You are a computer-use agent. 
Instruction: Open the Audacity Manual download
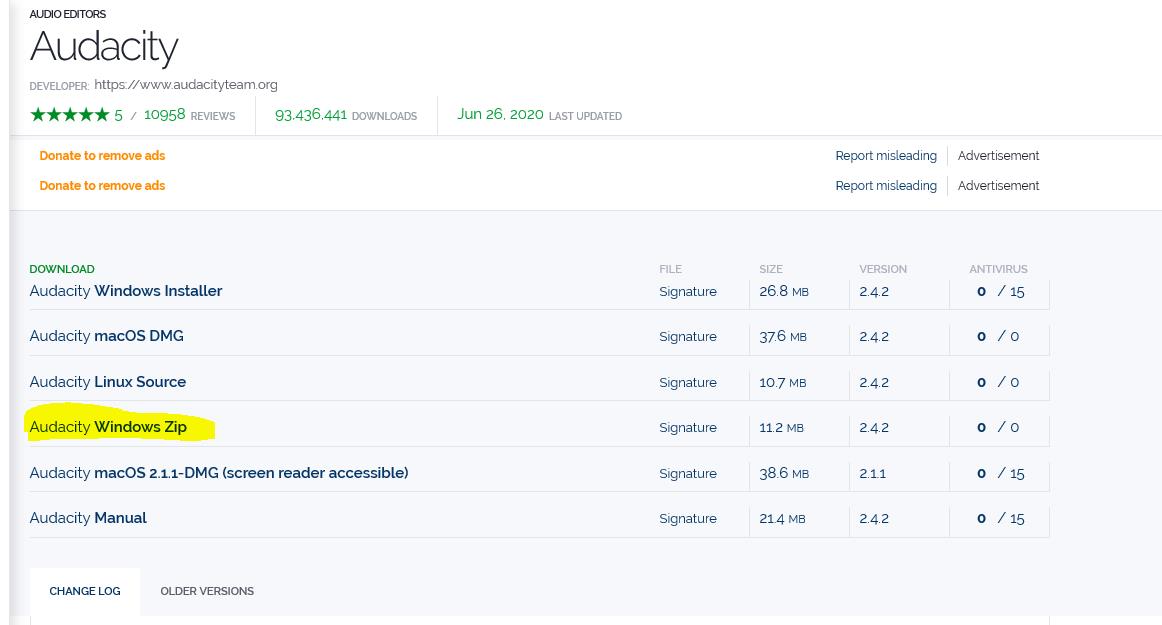88,518
